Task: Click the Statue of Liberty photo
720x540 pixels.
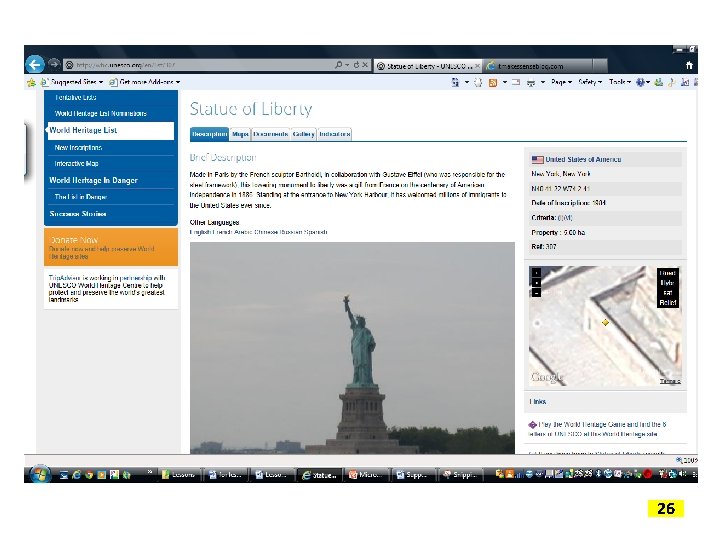Action: tap(352, 348)
